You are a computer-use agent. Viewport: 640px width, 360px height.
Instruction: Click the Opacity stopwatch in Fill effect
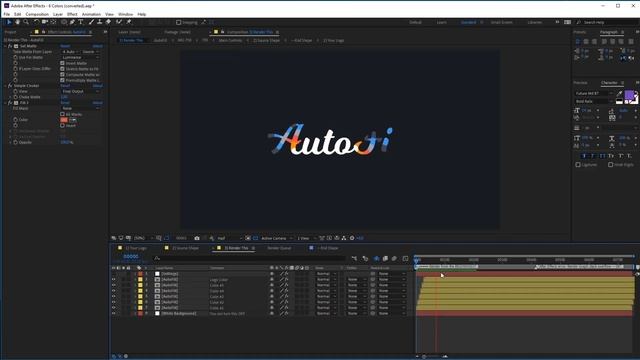(16, 142)
